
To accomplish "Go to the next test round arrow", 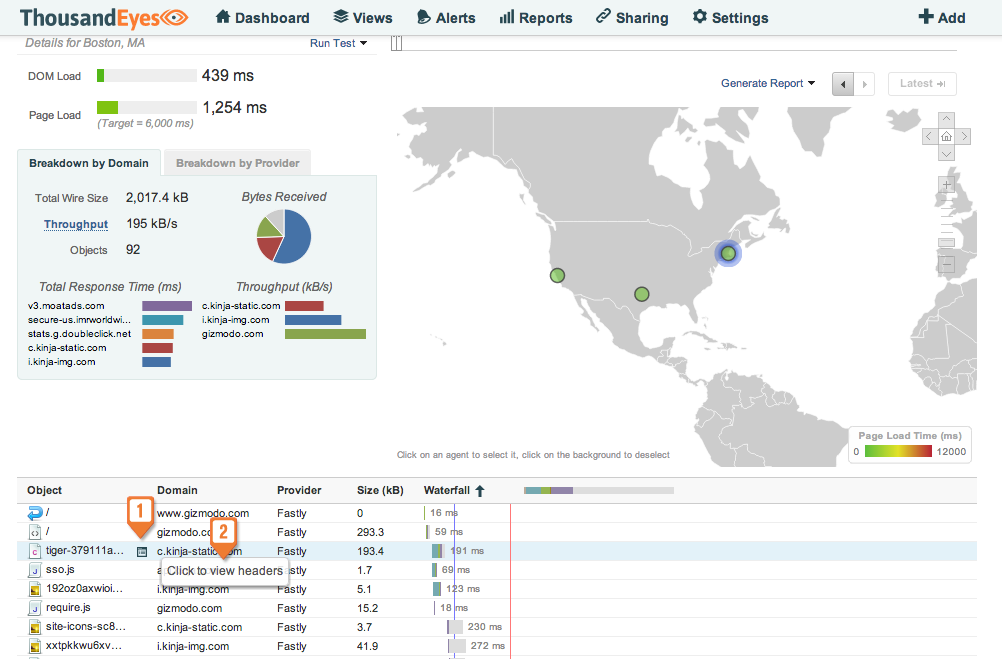I will click(864, 84).
